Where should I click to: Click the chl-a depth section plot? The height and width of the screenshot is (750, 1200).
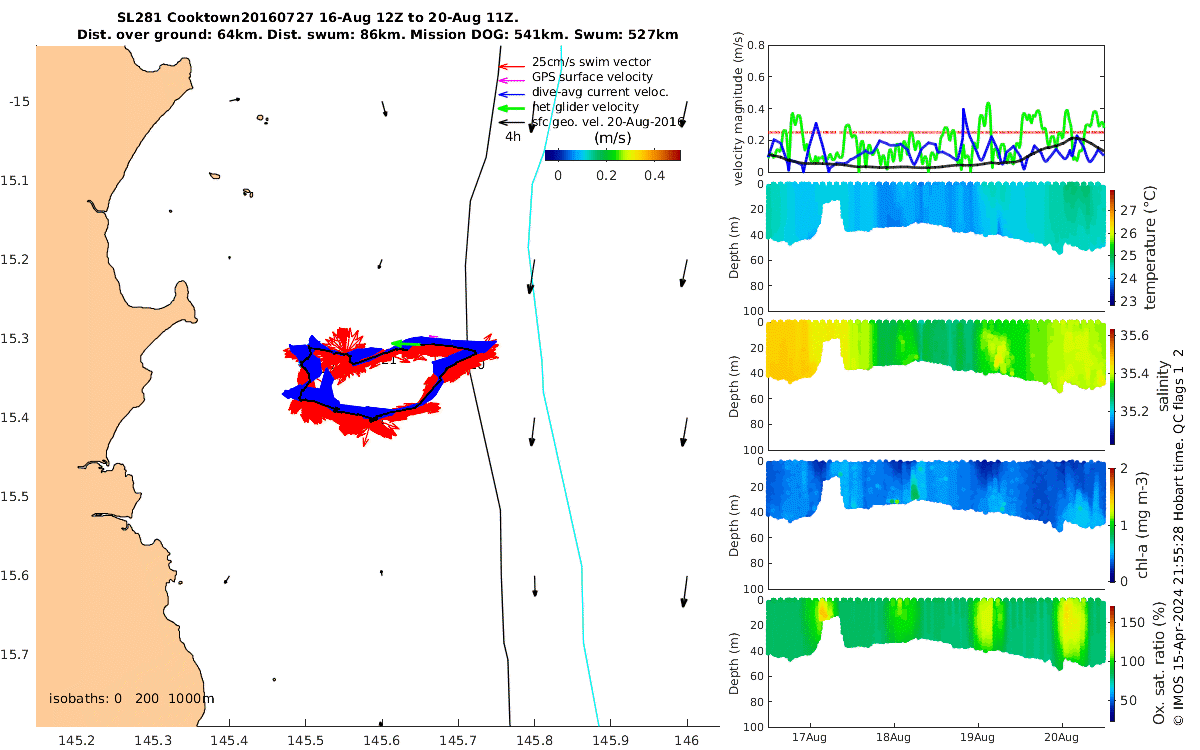935,524
